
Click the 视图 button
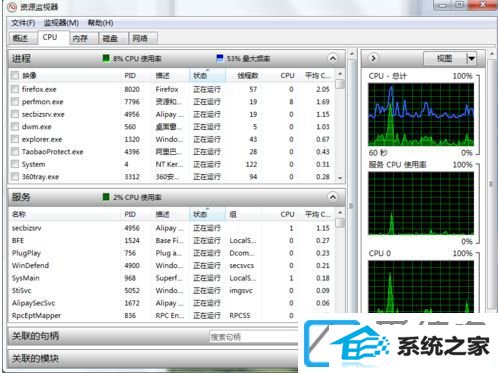(x=445, y=59)
